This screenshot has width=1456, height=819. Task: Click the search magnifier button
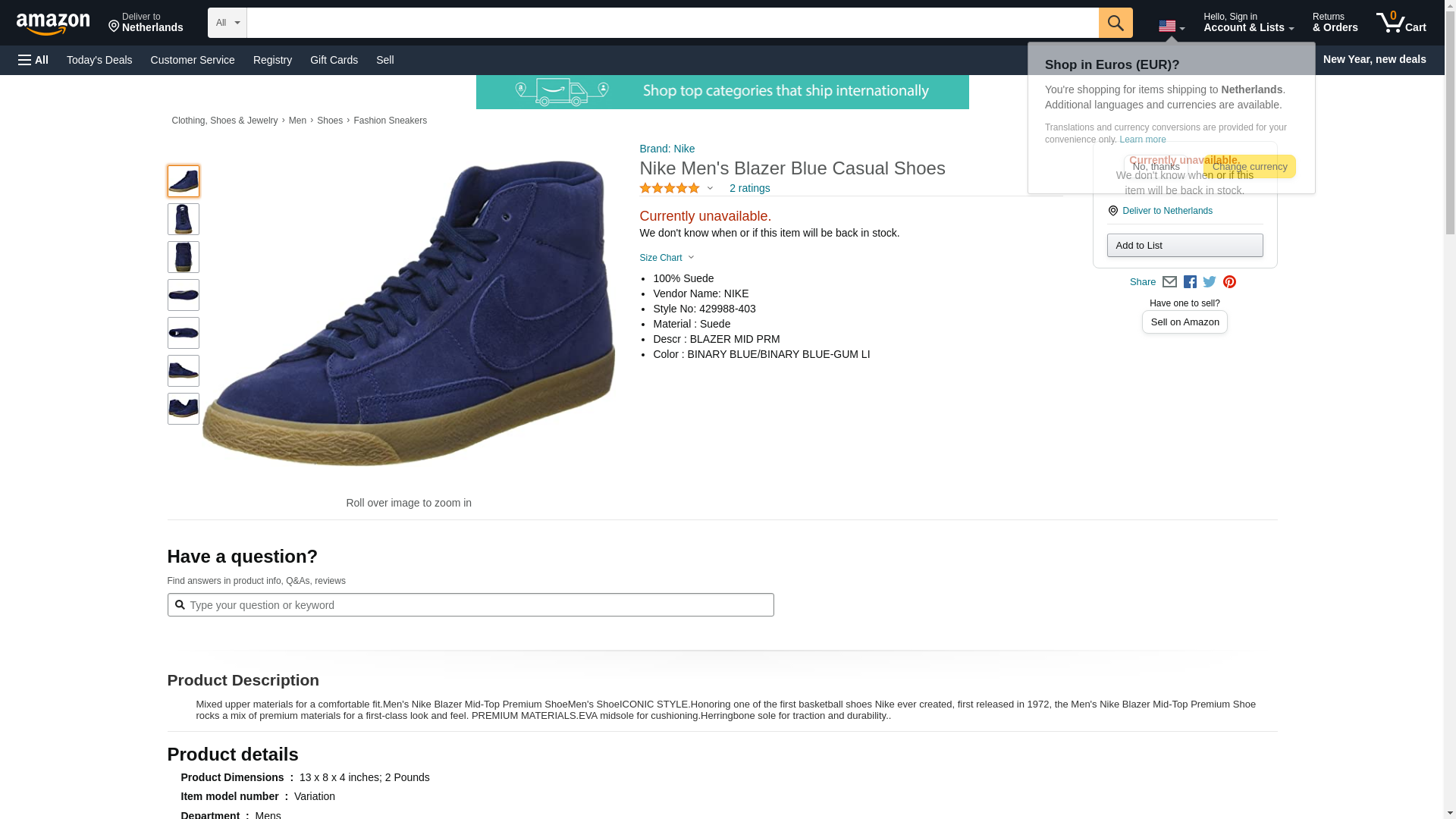pyautogui.click(x=1115, y=23)
